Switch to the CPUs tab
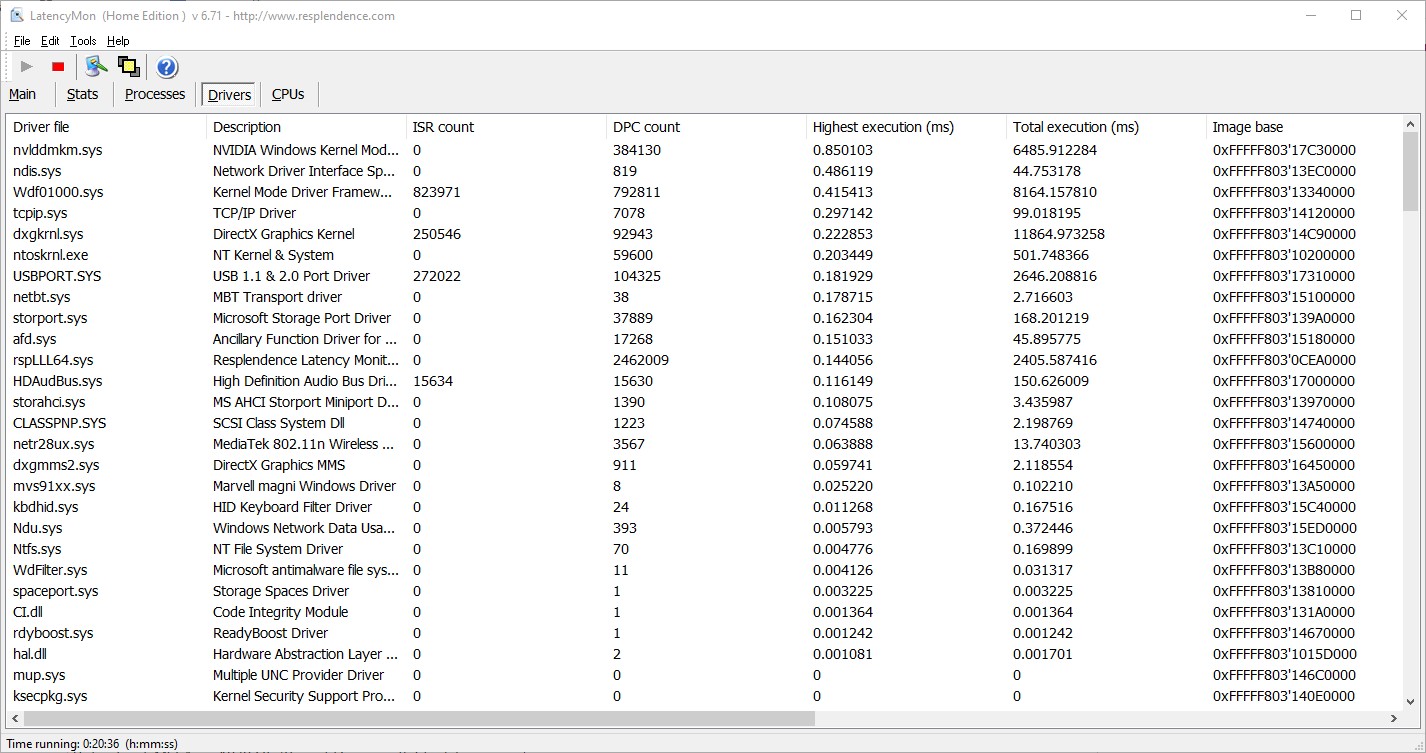 pyautogui.click(x=287, y=94)
